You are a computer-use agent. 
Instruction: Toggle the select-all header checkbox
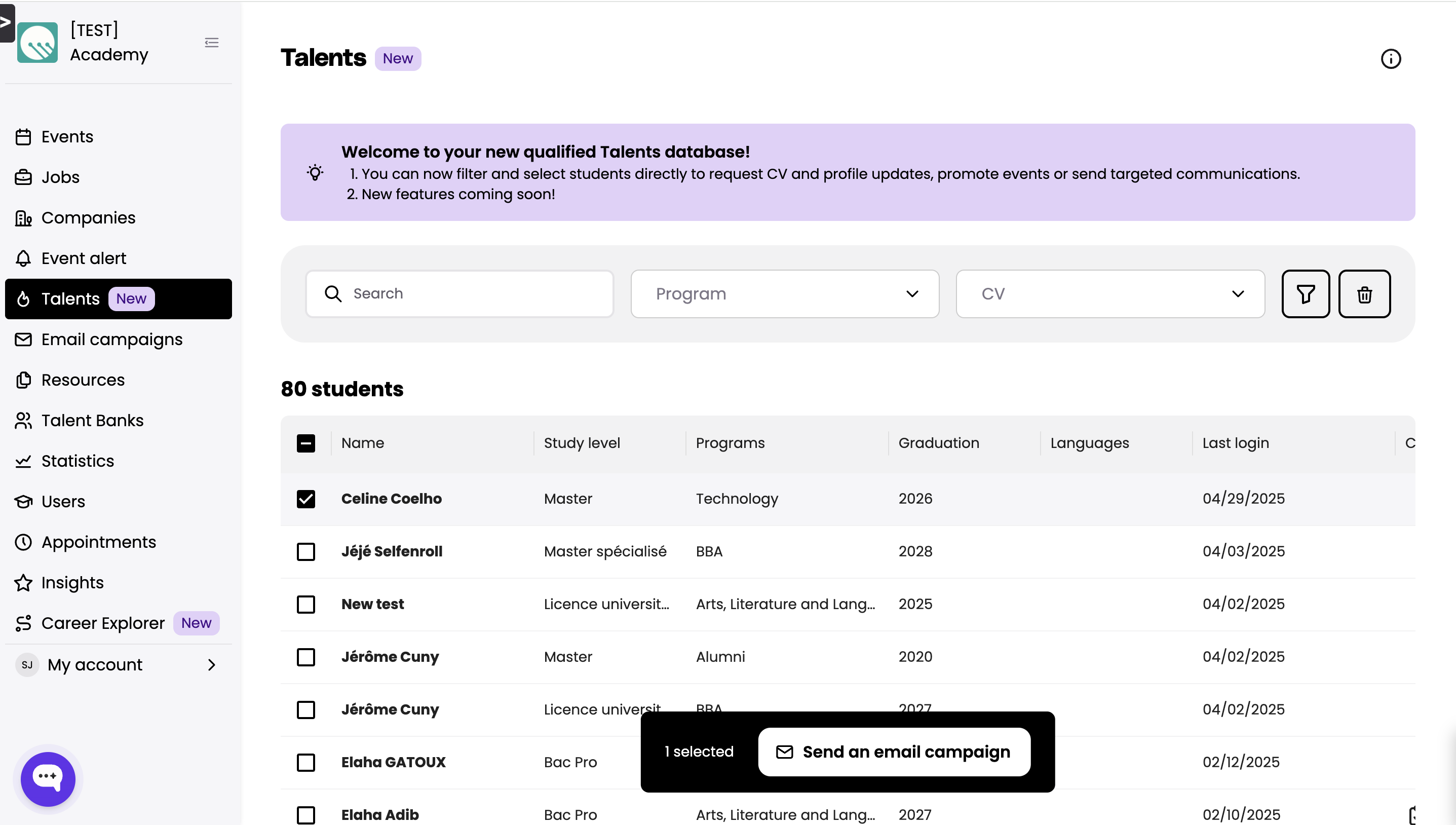point(306,443)
